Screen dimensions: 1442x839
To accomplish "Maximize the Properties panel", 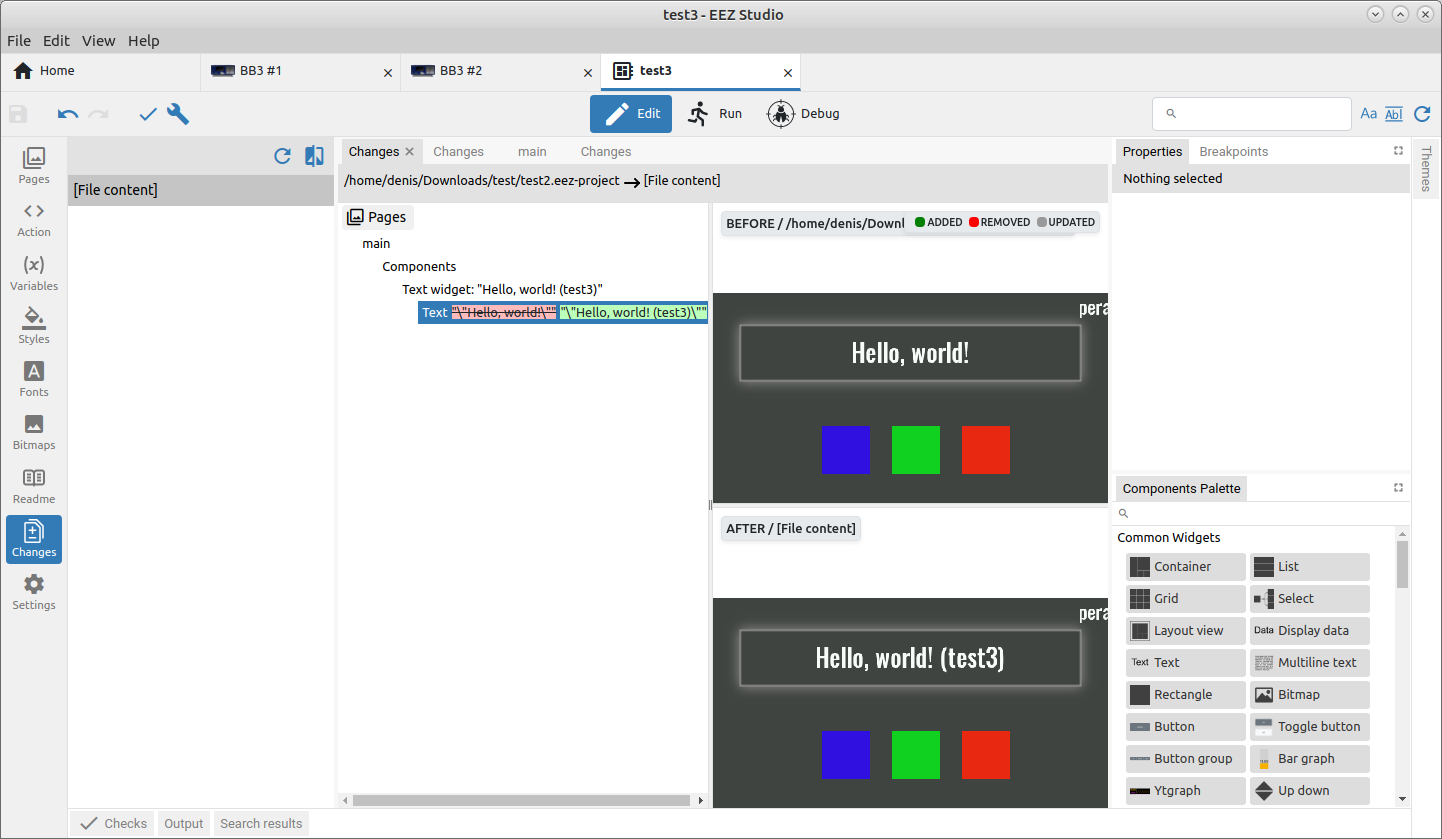I will tap(1398, 151).
